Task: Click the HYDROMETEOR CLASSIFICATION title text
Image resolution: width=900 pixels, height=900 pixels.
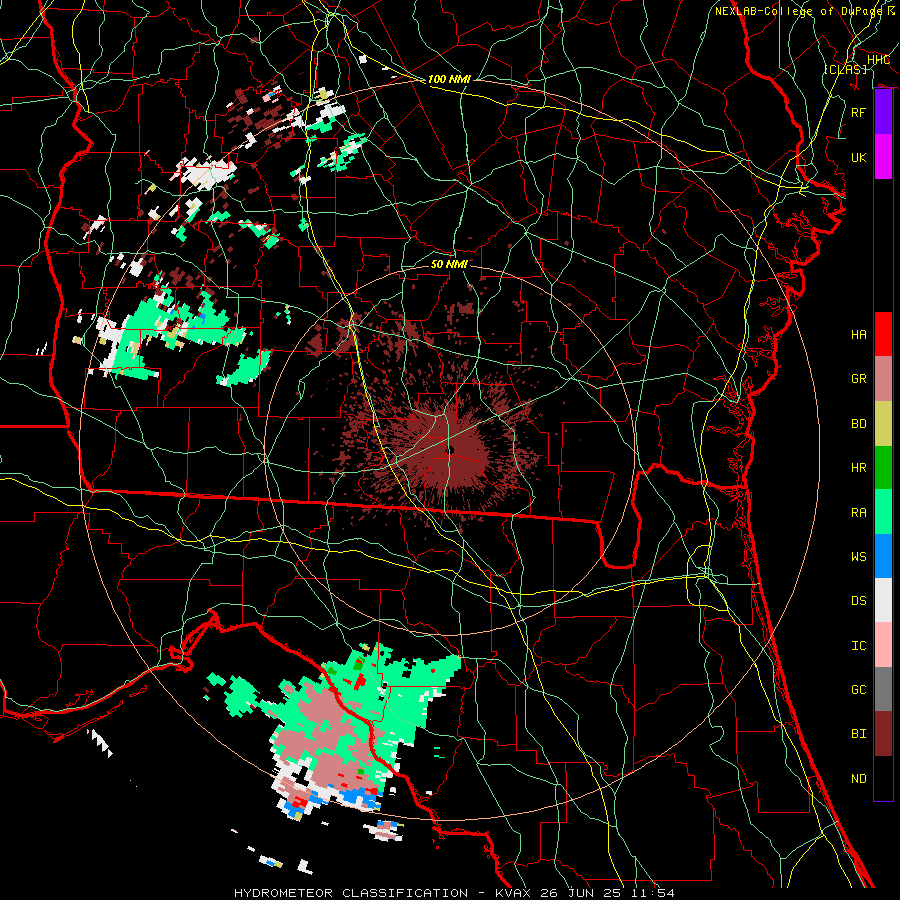Action: click(x=351, y=893)
